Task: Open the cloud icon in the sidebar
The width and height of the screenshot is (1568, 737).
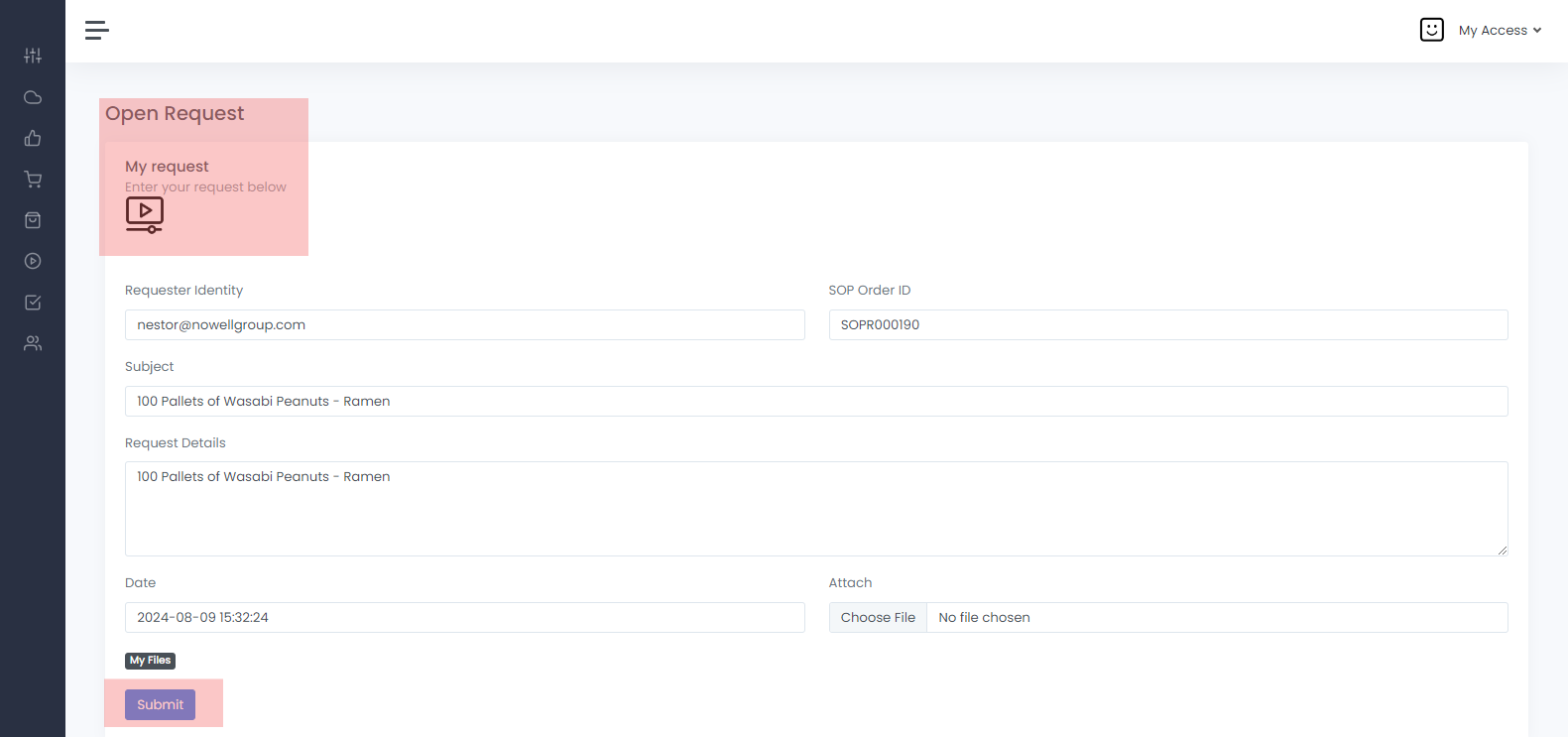Action: tap(33, 97)
